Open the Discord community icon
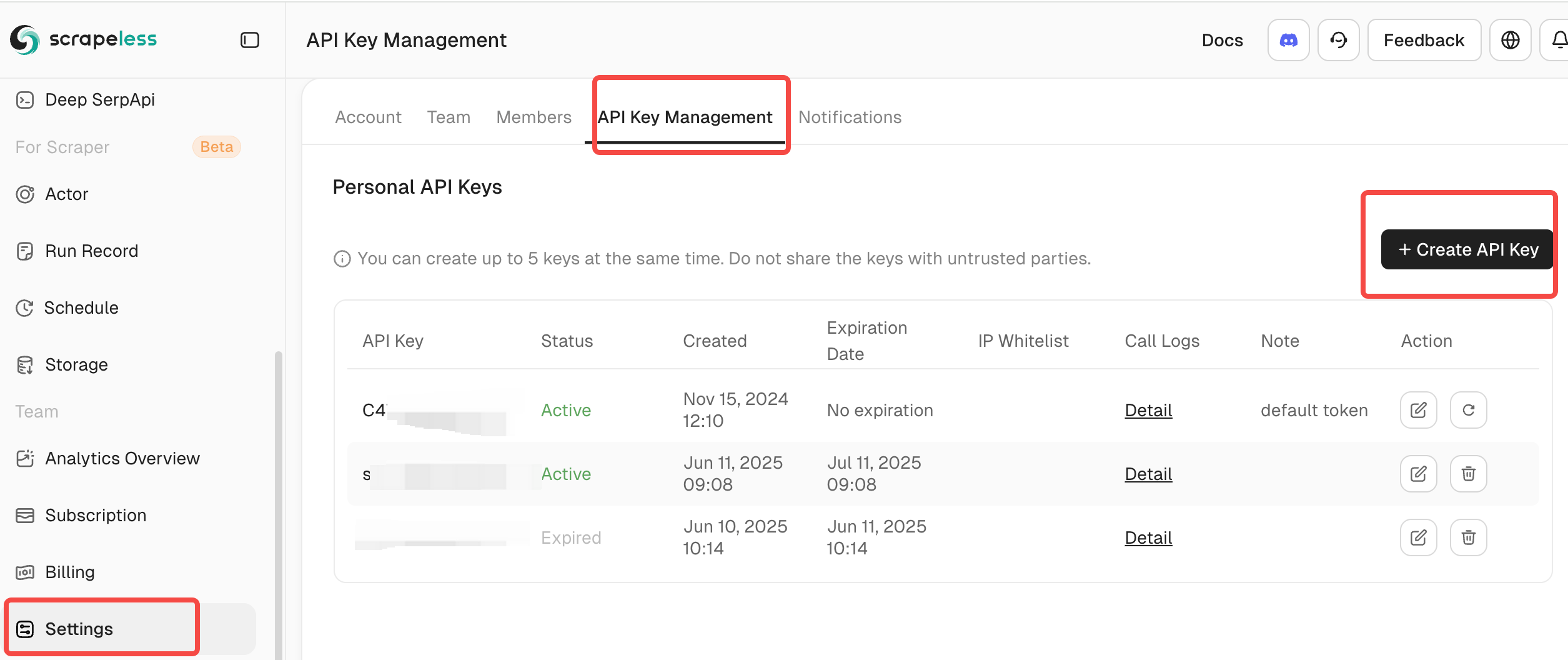 tap(1288, 40)
